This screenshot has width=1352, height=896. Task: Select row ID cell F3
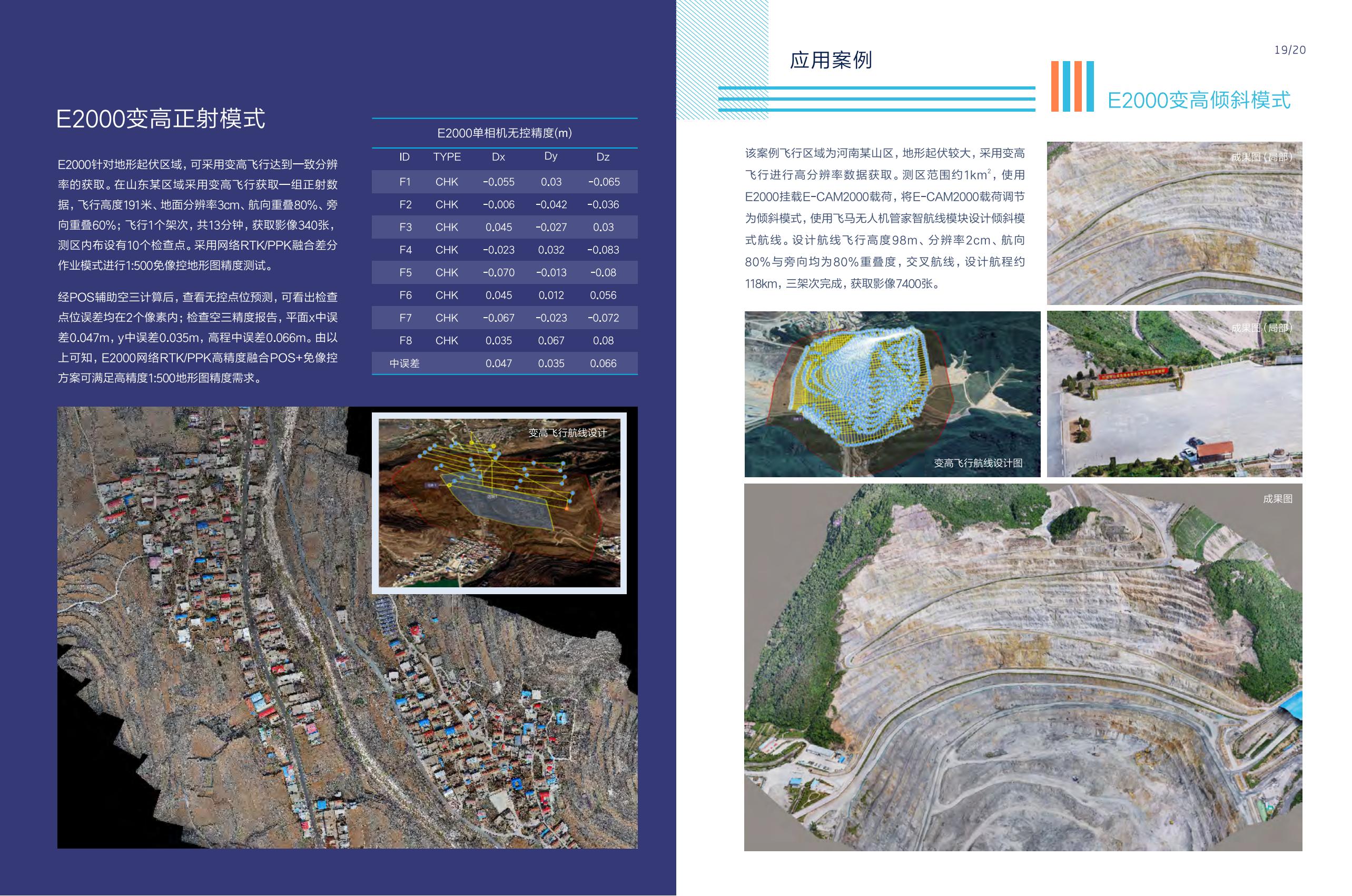point(406,228)
